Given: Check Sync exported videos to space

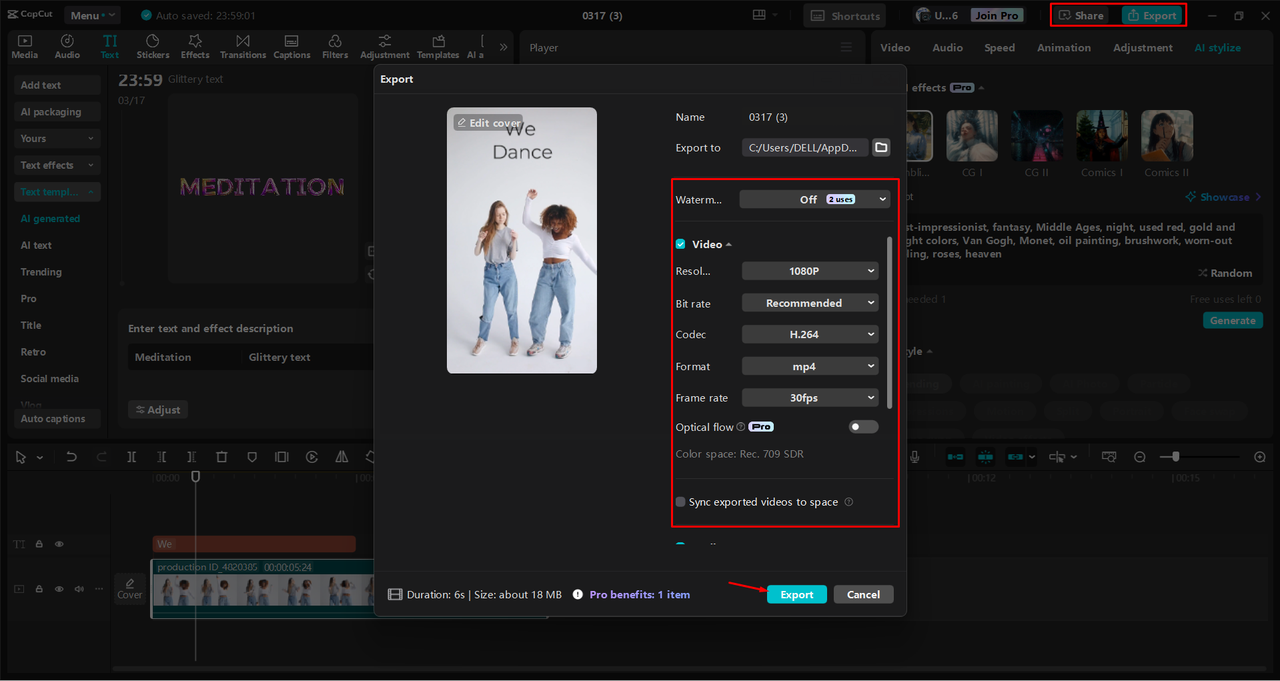Looking at the screenshot, I should tap(680, 502).
